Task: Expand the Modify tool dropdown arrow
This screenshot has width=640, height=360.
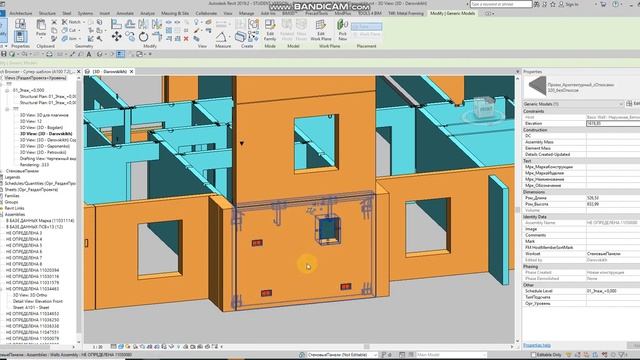Action: click(6, 46)
